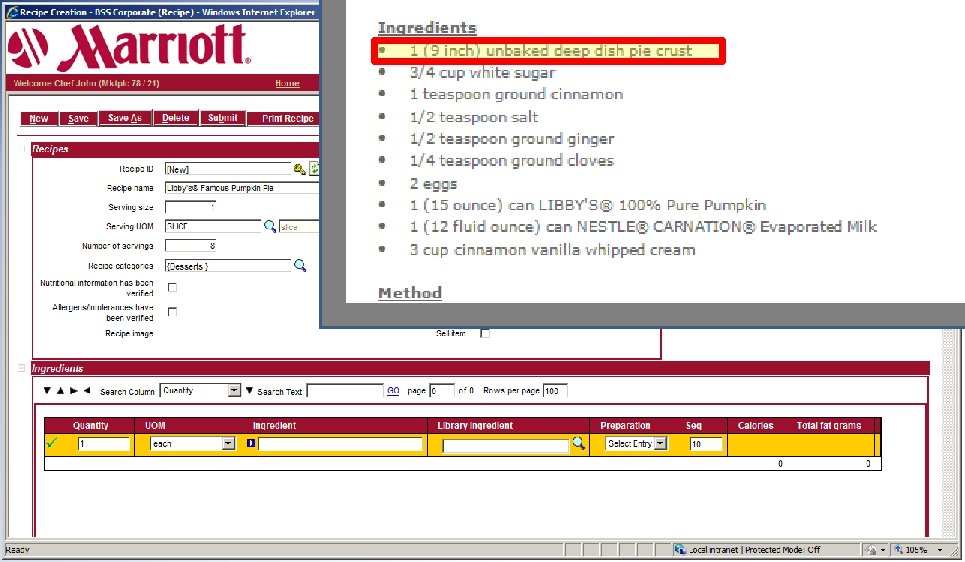The height and width of the screenshot is (562, 965).
Task: Click the Save menu button
Action: (78, 118)
